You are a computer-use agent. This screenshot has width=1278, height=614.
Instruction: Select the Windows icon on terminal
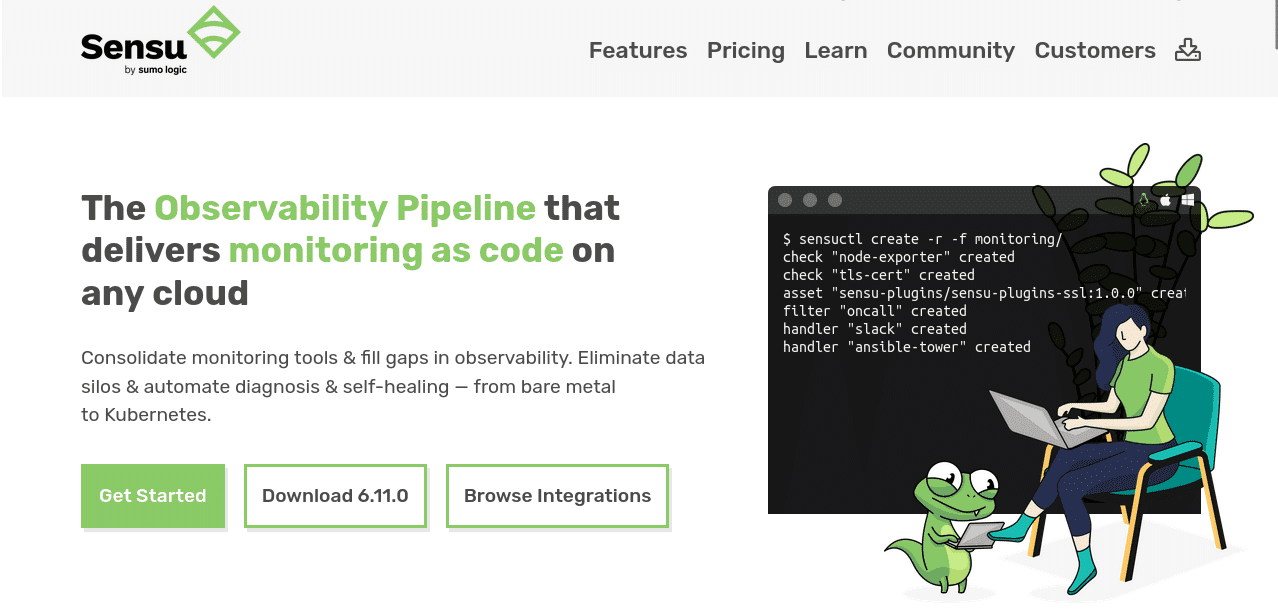coord(1188,200)
